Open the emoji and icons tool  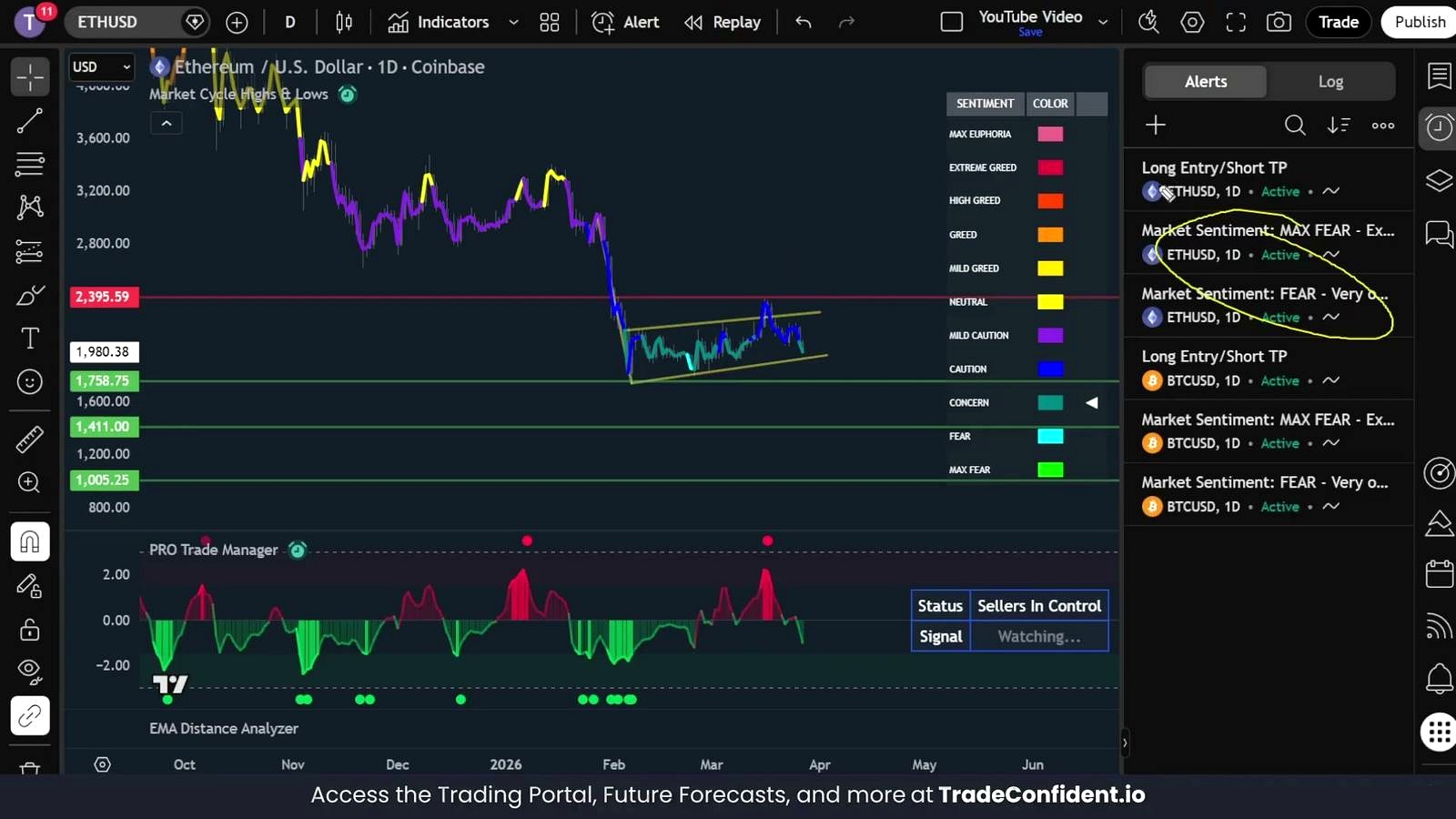30,382
